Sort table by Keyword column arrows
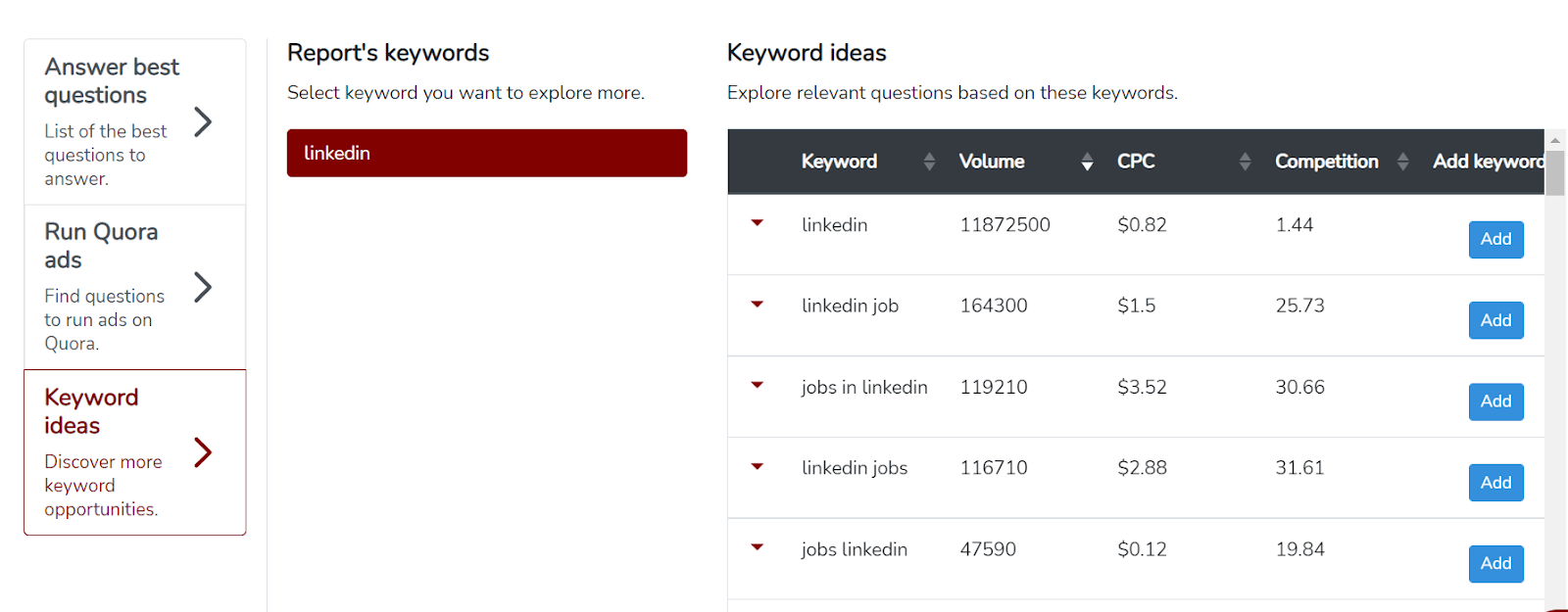 929,163
